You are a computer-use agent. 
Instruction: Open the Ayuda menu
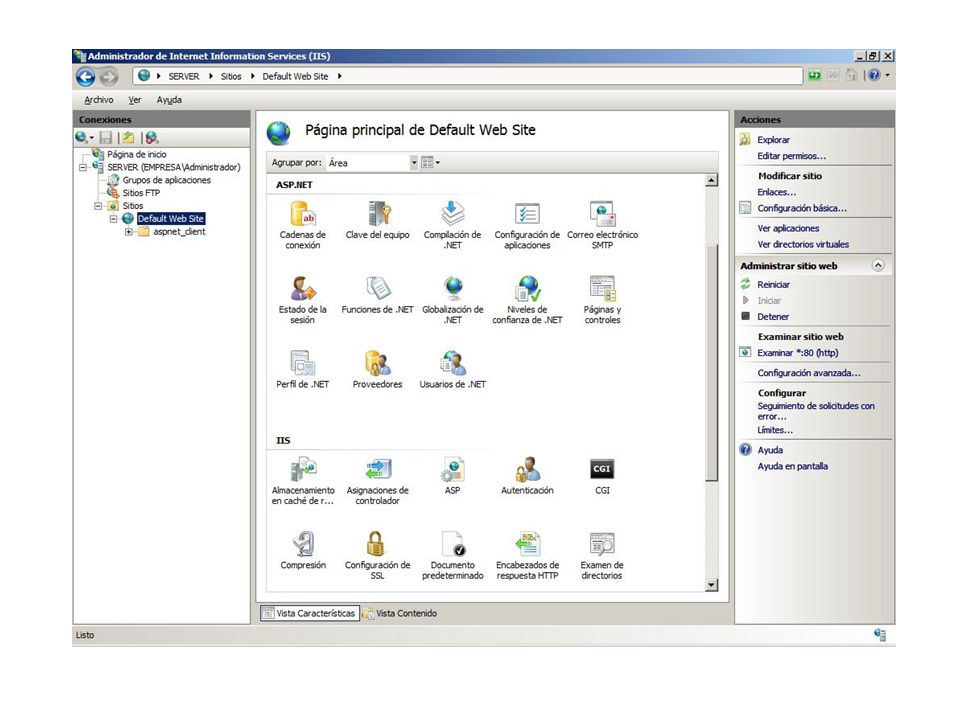click(169, 100)
